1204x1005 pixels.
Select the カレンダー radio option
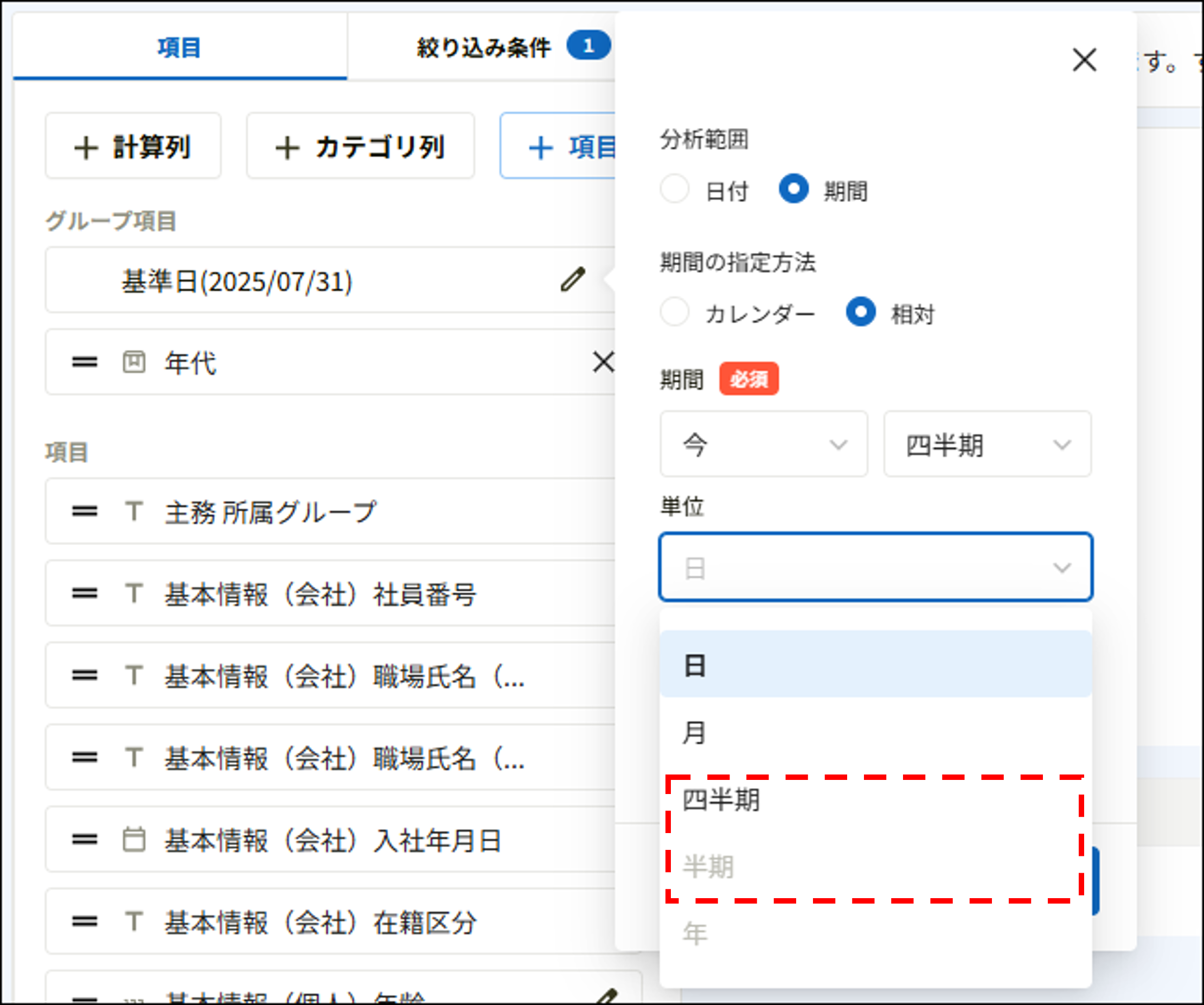click(x=675, y=312)
